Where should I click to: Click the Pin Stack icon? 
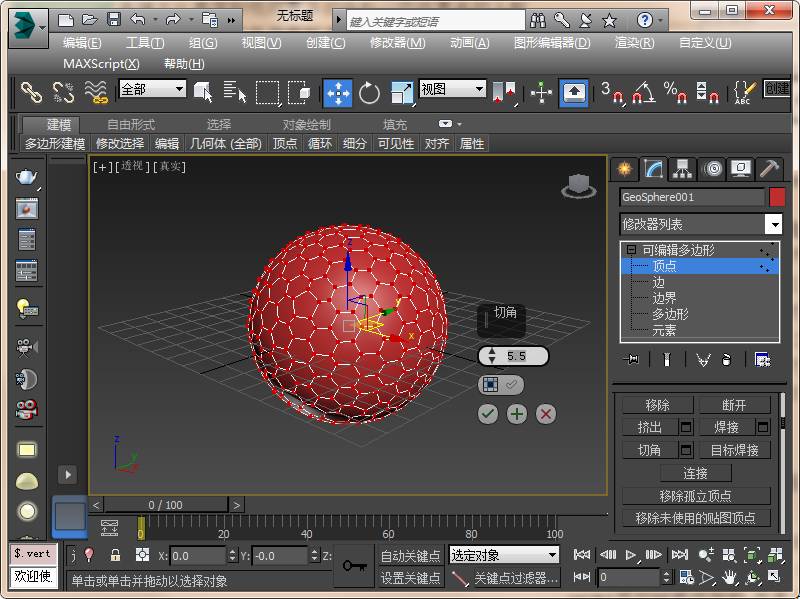tap(631, 360)
